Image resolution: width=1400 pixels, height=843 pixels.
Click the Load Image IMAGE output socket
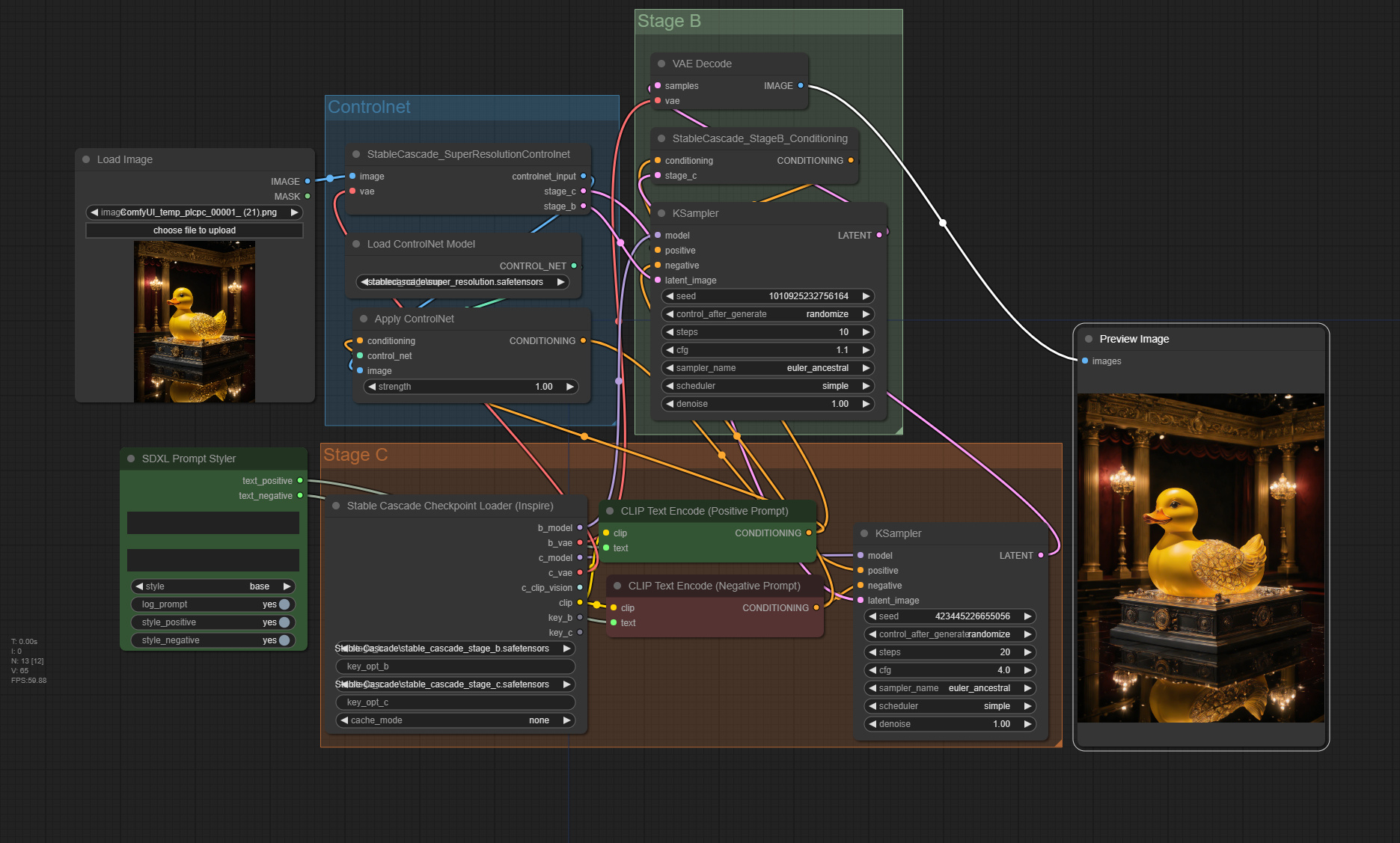pos(308,181)
